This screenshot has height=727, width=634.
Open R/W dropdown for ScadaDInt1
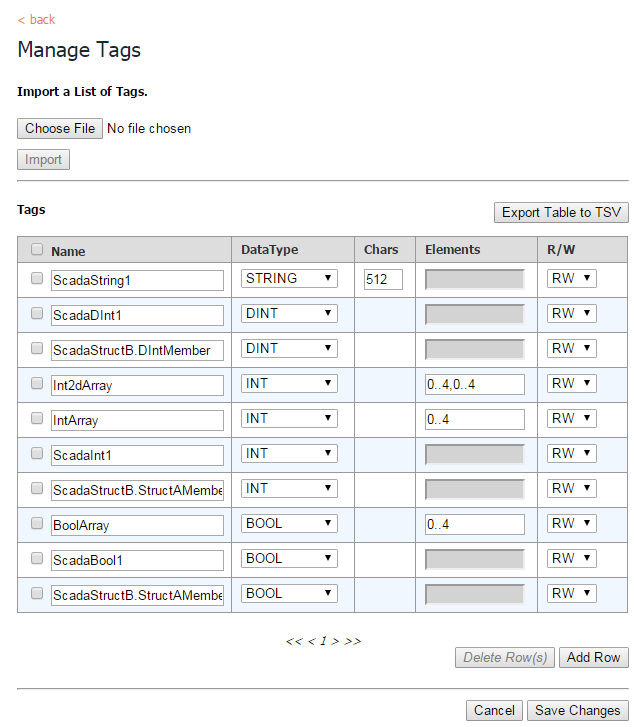[571, 313]
